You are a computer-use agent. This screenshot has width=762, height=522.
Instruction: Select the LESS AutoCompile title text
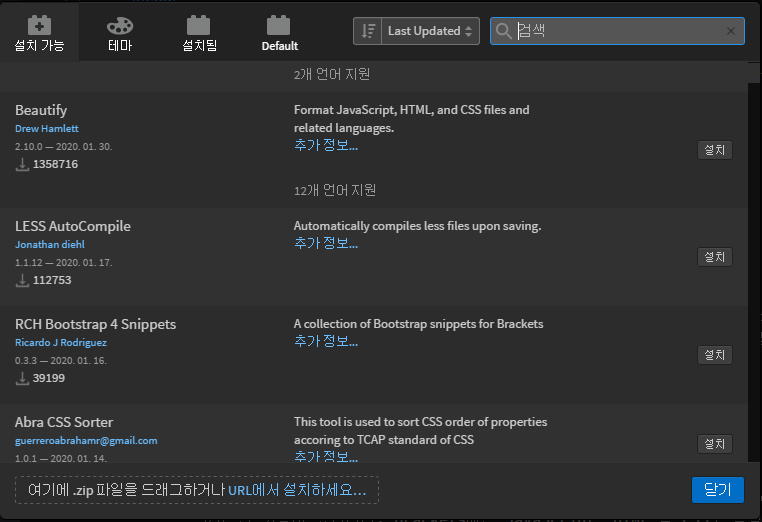73,226
